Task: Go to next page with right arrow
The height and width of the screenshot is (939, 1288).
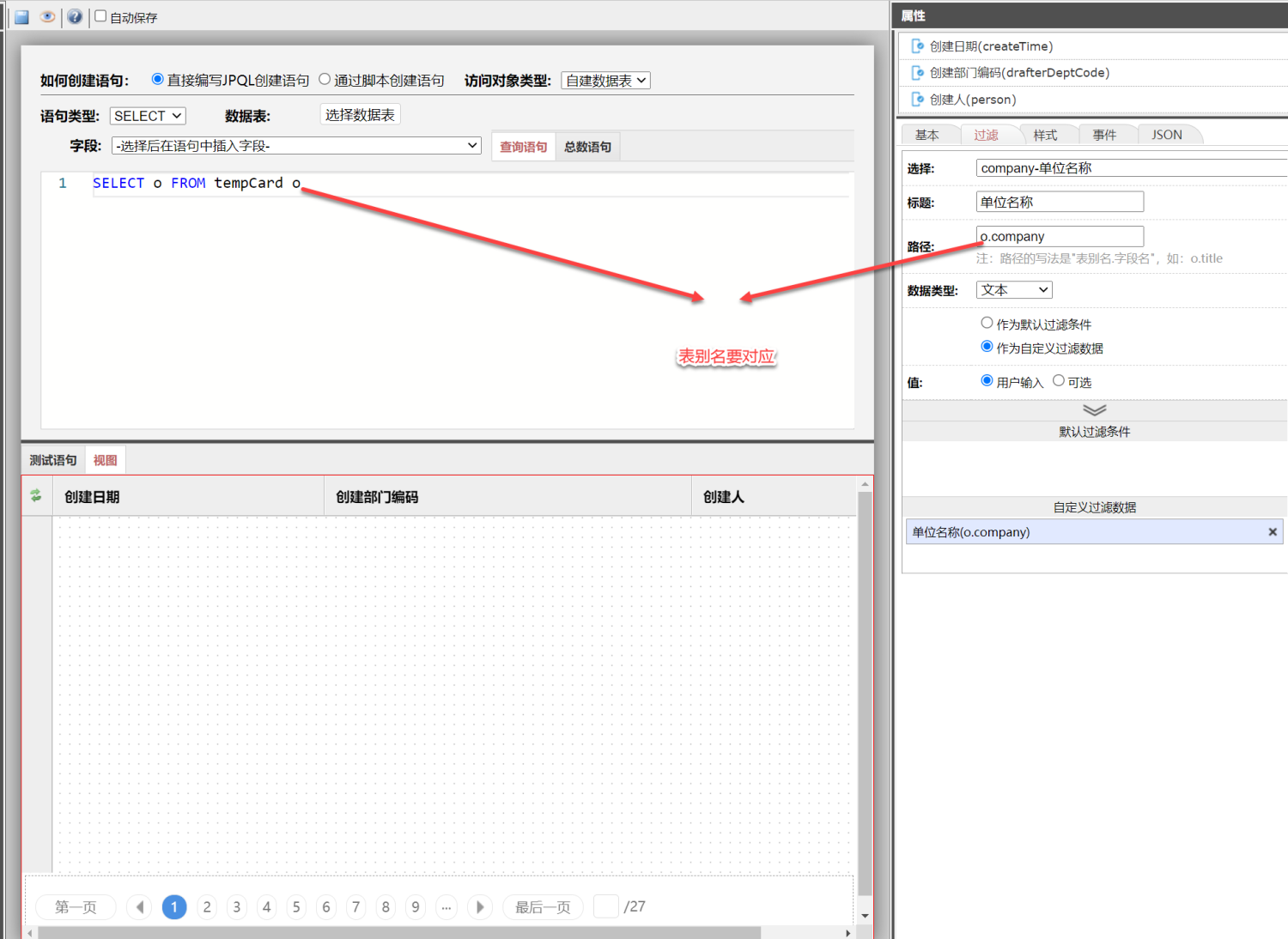Action: [x=480, y=907]
